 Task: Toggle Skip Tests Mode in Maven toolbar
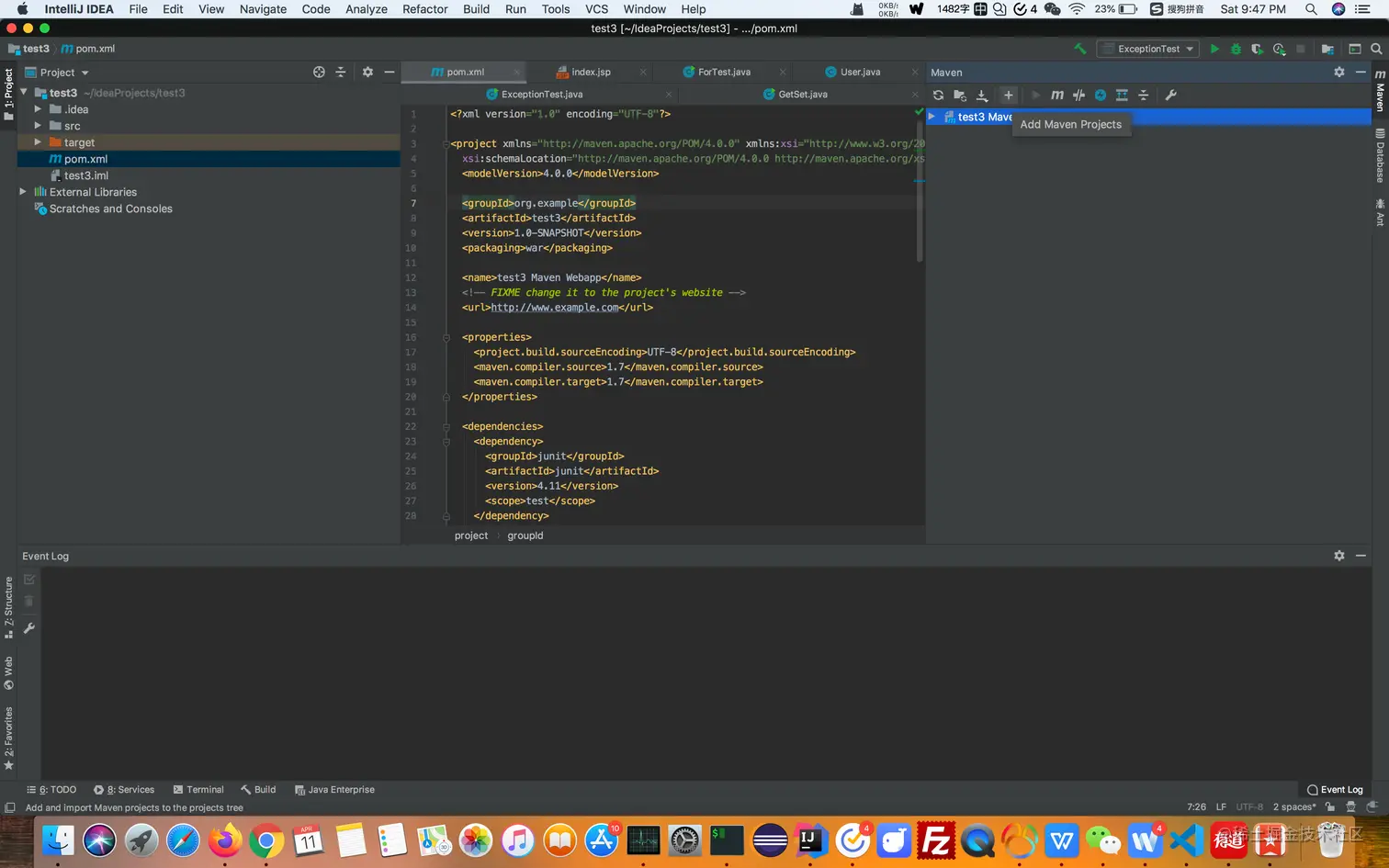point(1101,96)
